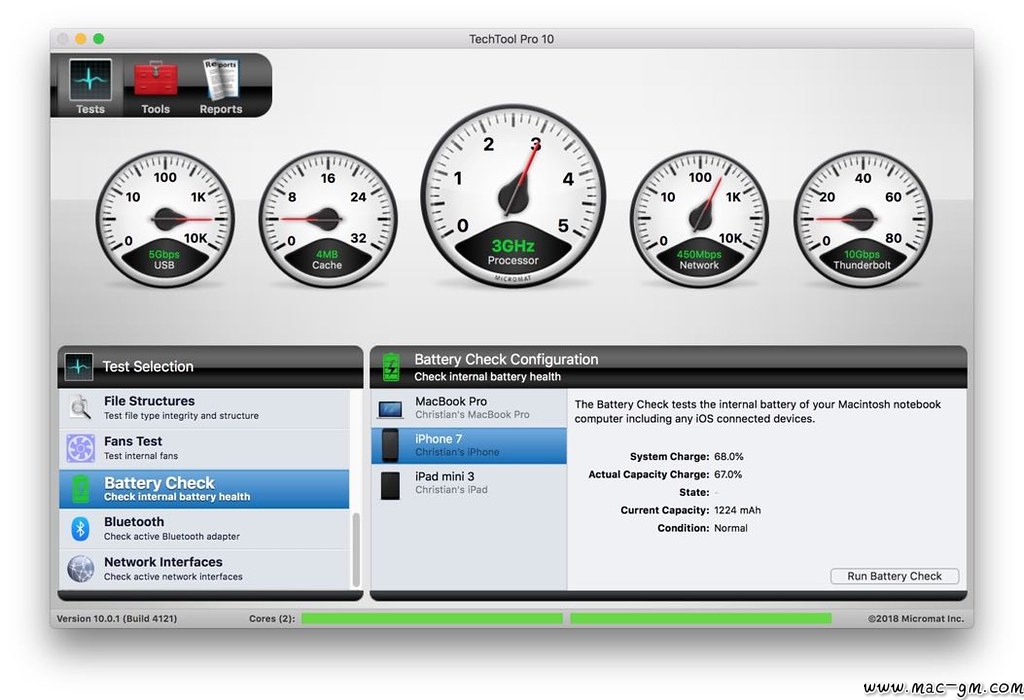Select the Fans Test entry
This screenshot has width=1024, height=700.
tap(204, 449)
